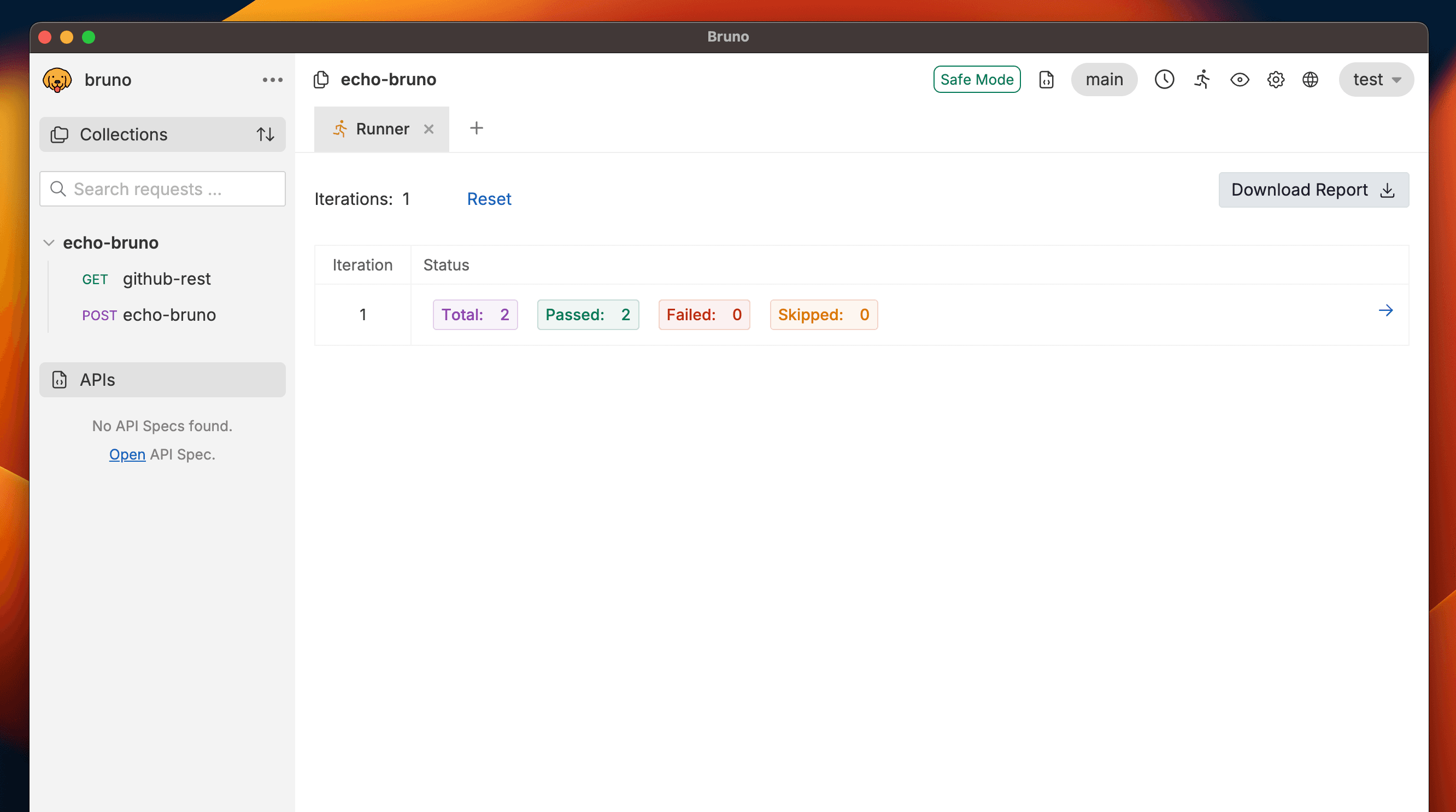Open the code file icon next to Safe Mode
The width and height of the screenshot is (1456, 812).
(x=1047, y=80)
